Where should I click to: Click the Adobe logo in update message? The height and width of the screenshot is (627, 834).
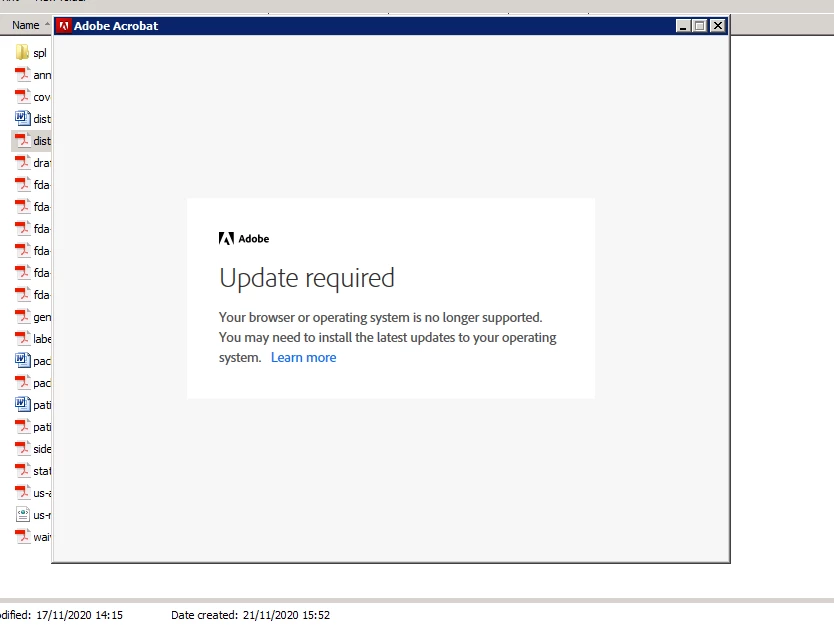point(244,239)
